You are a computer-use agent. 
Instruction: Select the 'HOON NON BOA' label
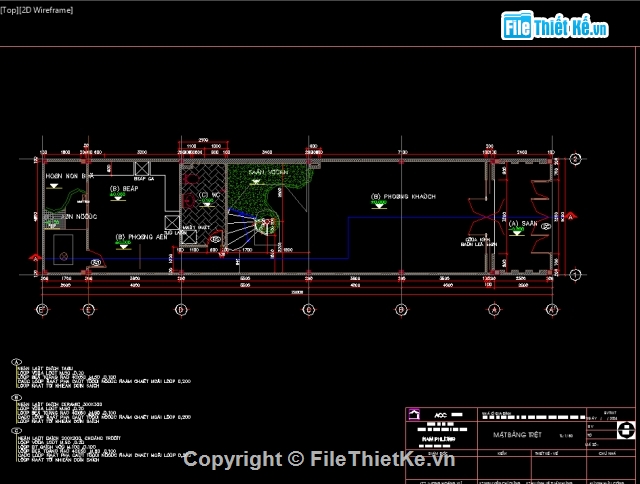point(69,176)
